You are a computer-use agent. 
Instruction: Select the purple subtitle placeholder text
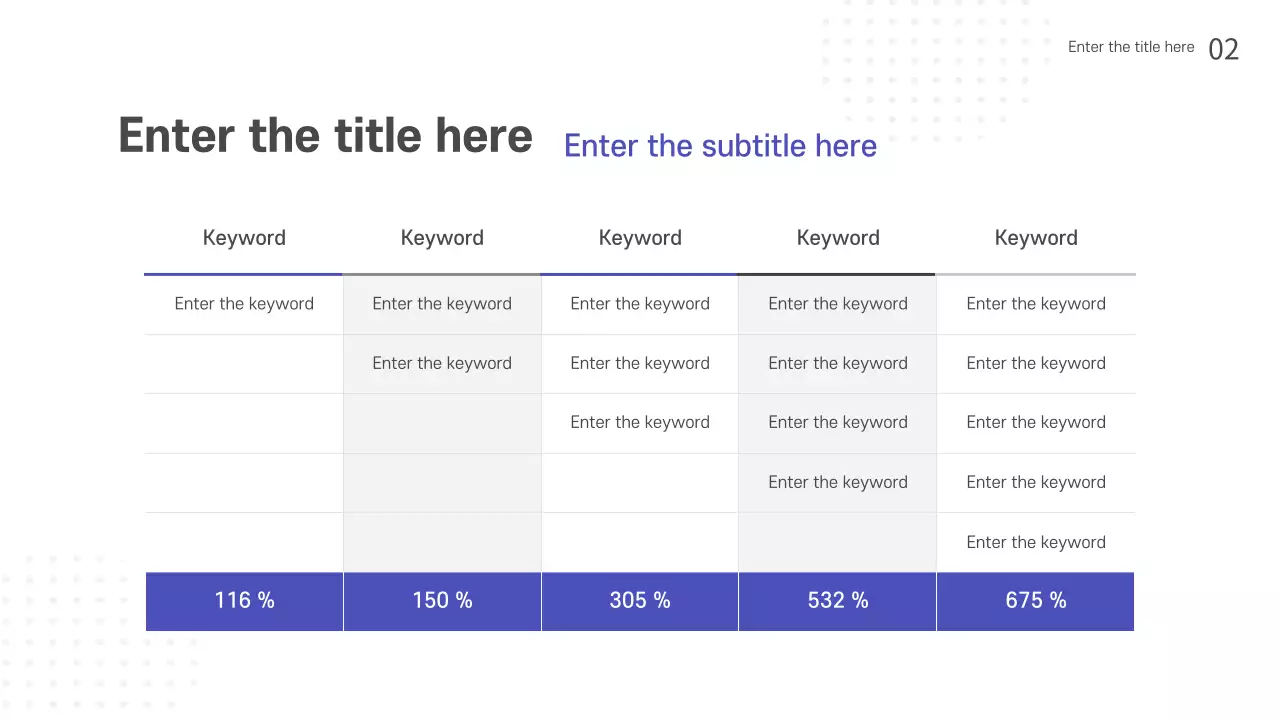(x=720, y=146)
